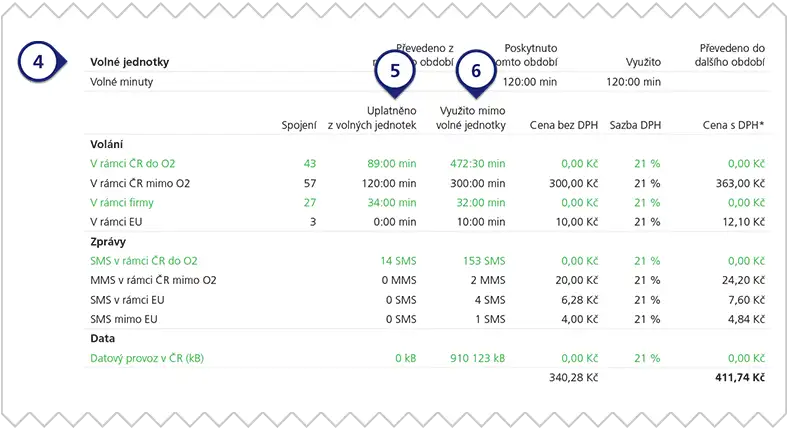Select the 'Volání' section heading

(x=109, y=143)
